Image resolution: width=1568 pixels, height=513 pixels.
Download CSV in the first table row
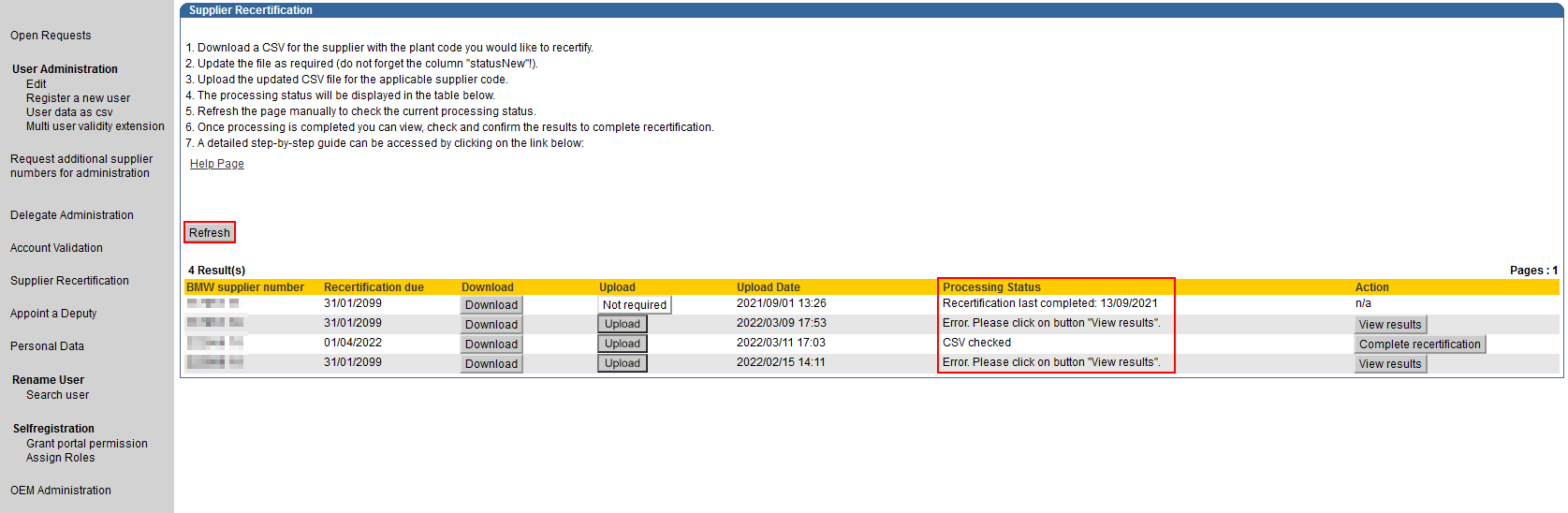[x=491, y=305]
